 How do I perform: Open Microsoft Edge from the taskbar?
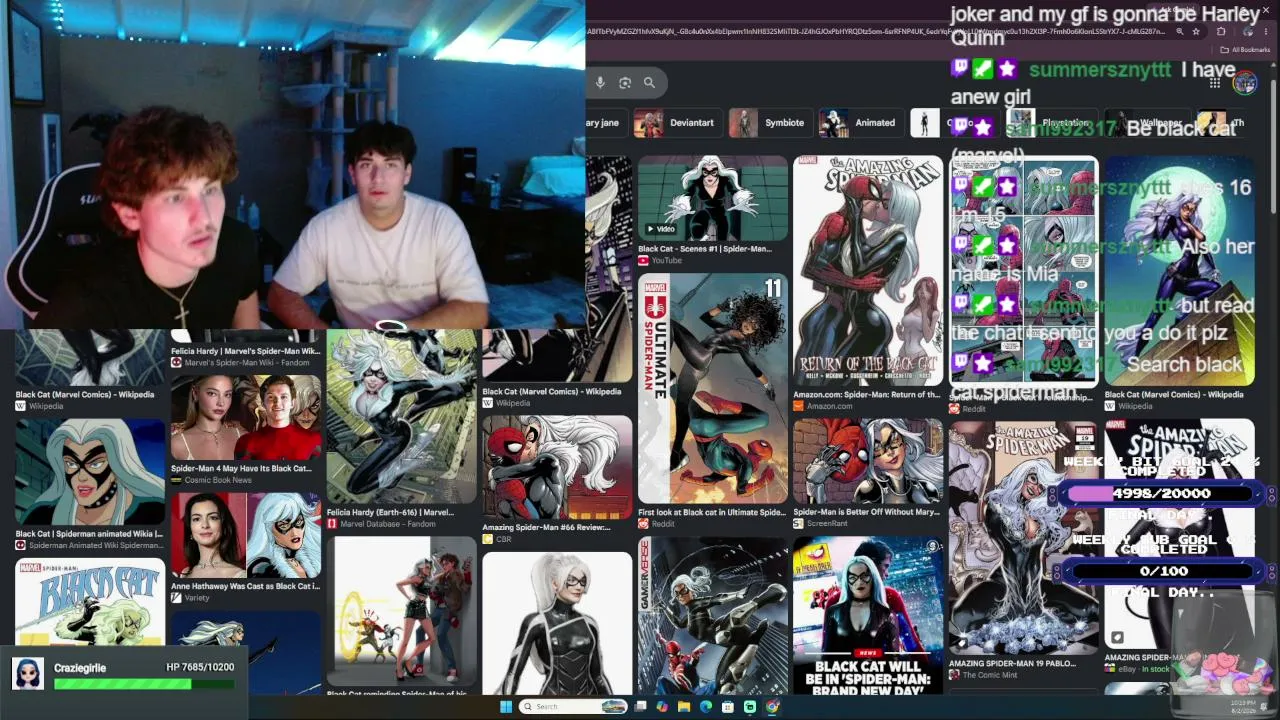pyautogui.click(x=706, y=707)
